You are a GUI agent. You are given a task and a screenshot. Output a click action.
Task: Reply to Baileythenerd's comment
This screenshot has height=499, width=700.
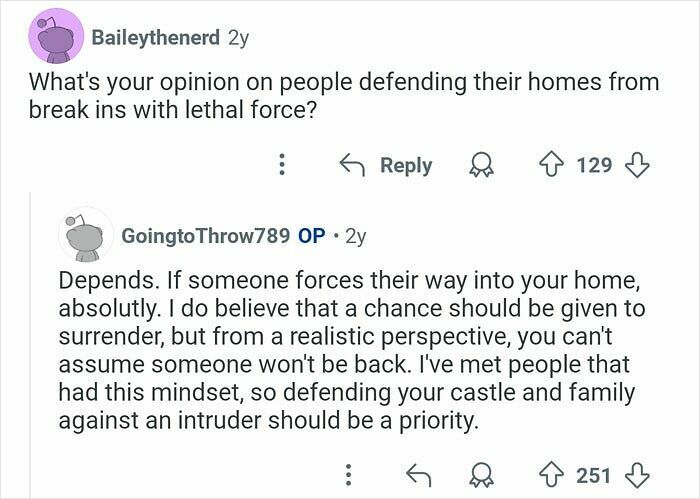(x=386, y=165)
